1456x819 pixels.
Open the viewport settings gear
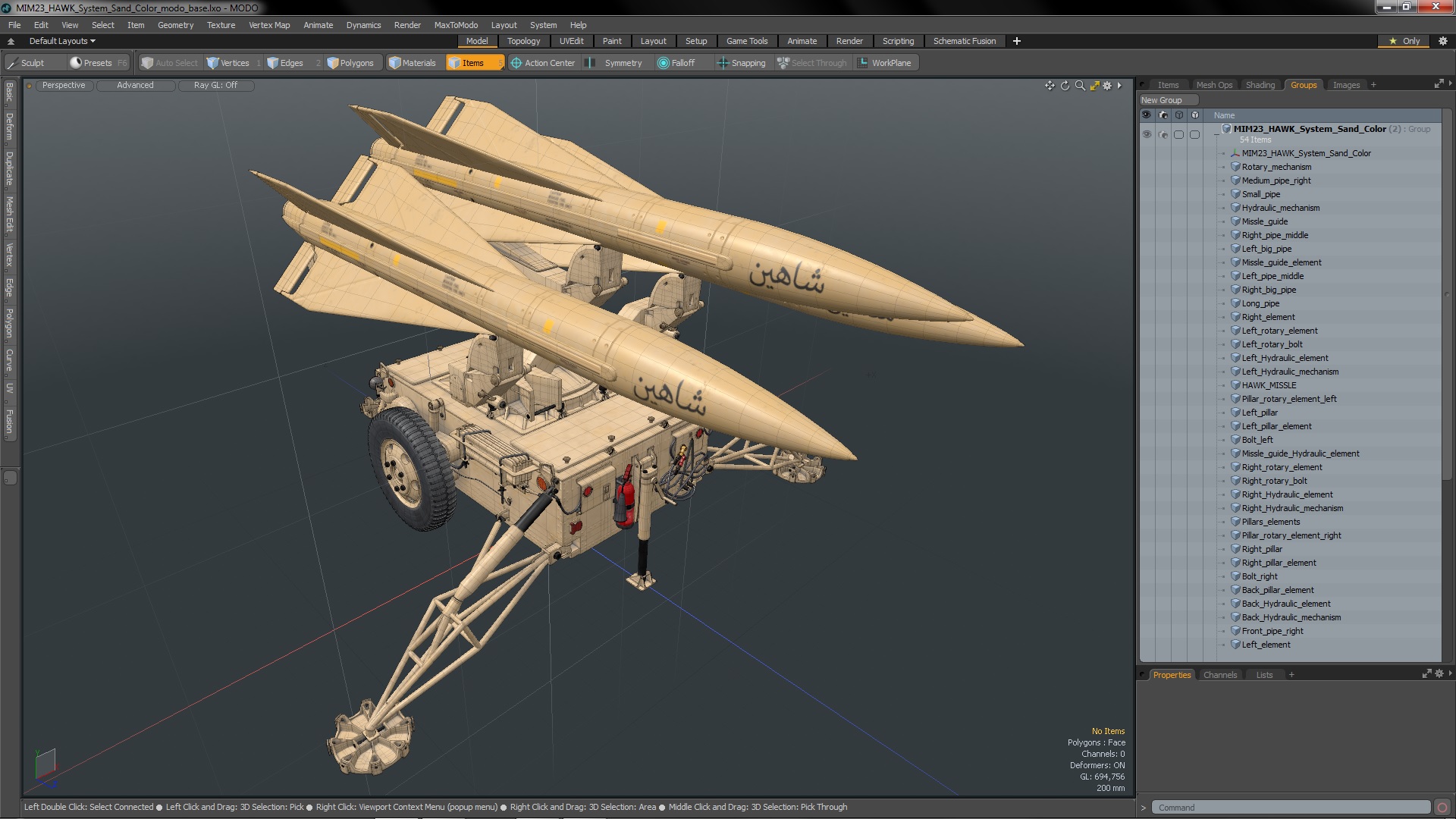(1107, 86)
